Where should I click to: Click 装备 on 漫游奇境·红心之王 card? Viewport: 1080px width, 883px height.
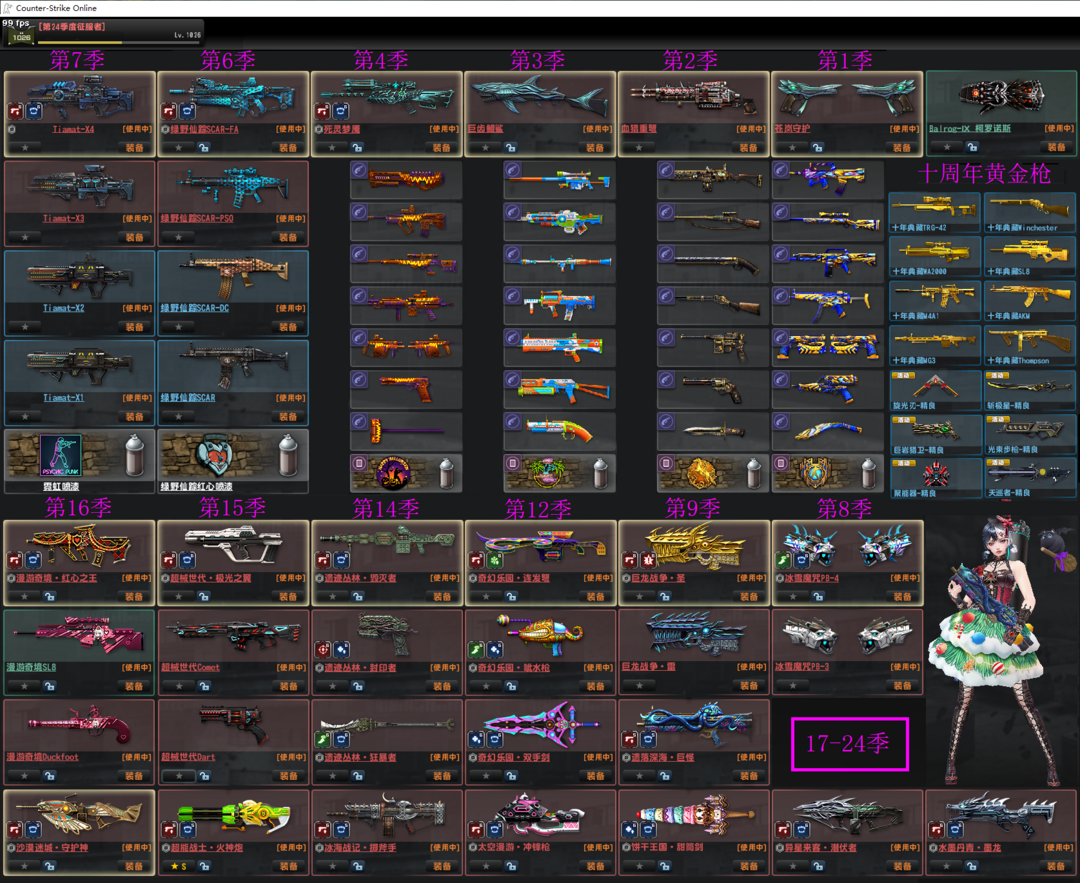134,596
